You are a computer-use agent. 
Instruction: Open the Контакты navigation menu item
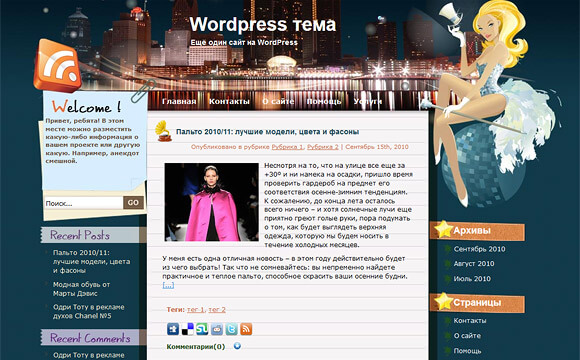[229, 101]
